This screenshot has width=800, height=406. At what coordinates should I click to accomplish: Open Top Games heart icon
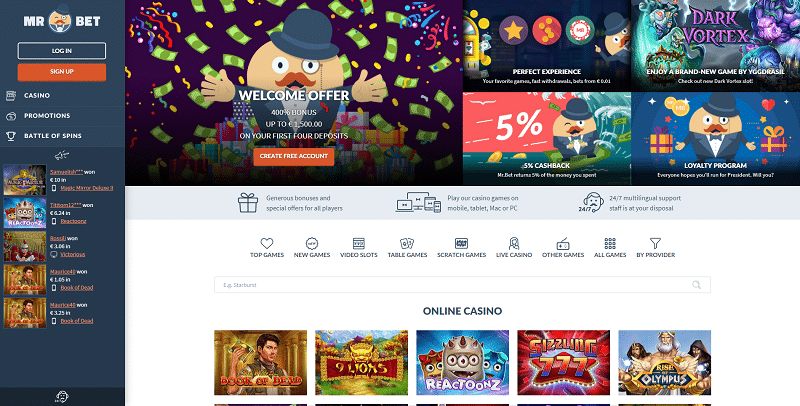267,243
